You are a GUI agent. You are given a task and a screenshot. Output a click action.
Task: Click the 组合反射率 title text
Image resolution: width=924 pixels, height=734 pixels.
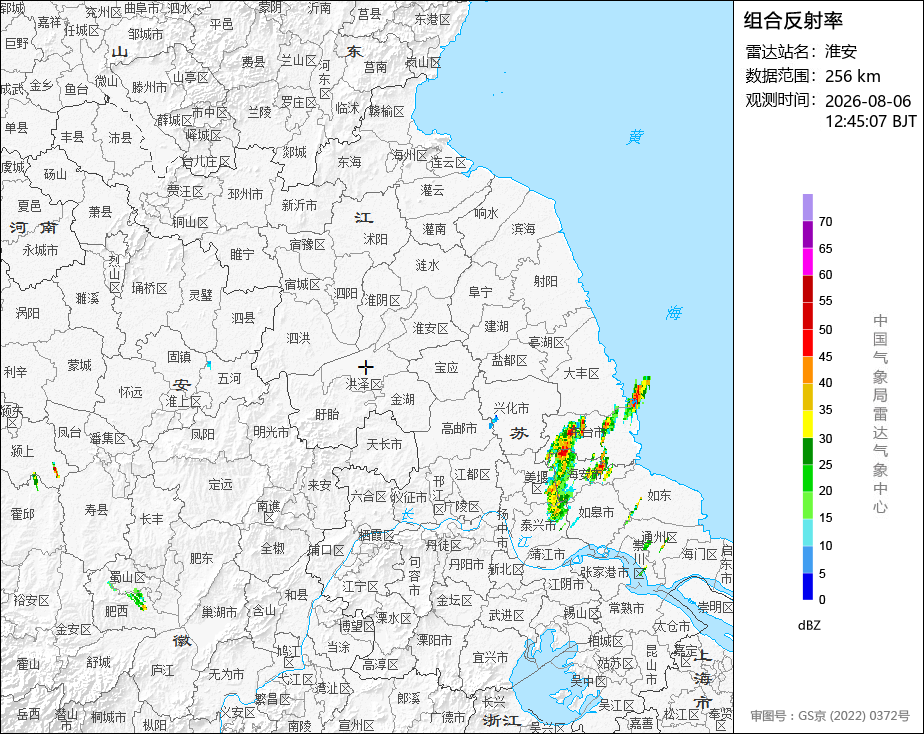(x=793, y=21)
